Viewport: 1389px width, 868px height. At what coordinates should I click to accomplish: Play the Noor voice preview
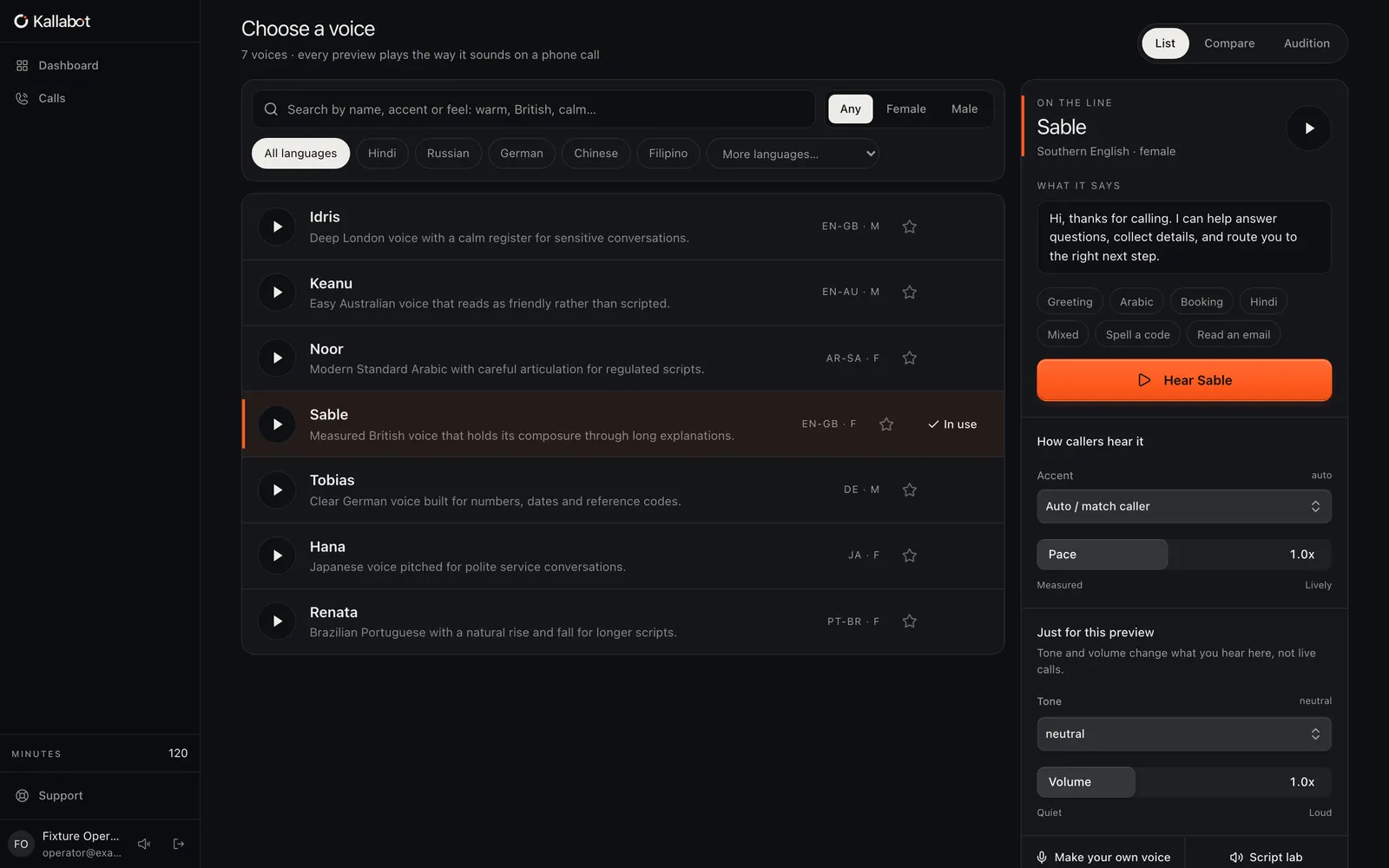(277, 358)
